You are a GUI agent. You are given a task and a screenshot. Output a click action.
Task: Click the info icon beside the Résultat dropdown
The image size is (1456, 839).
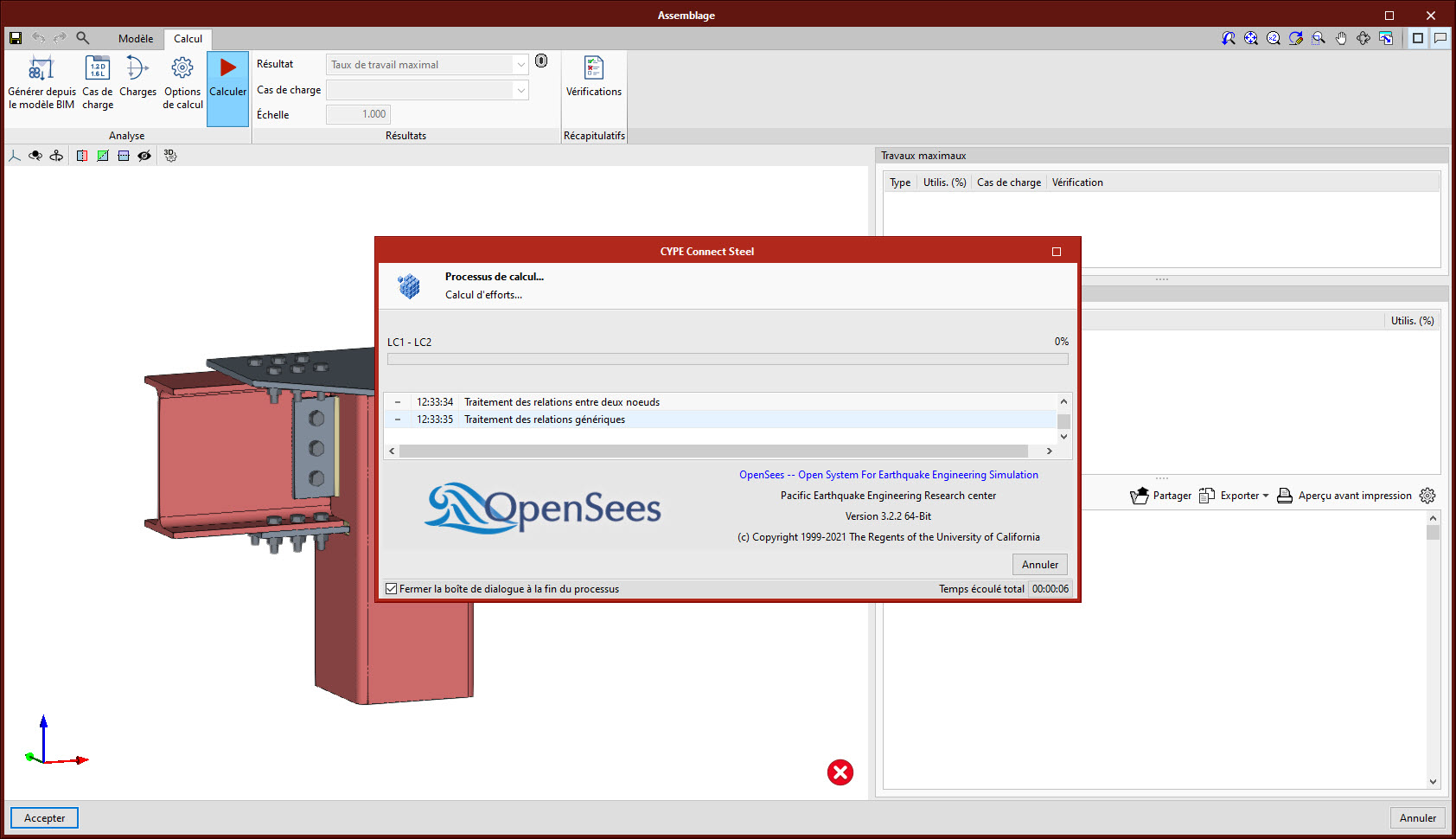coord(541,61)
